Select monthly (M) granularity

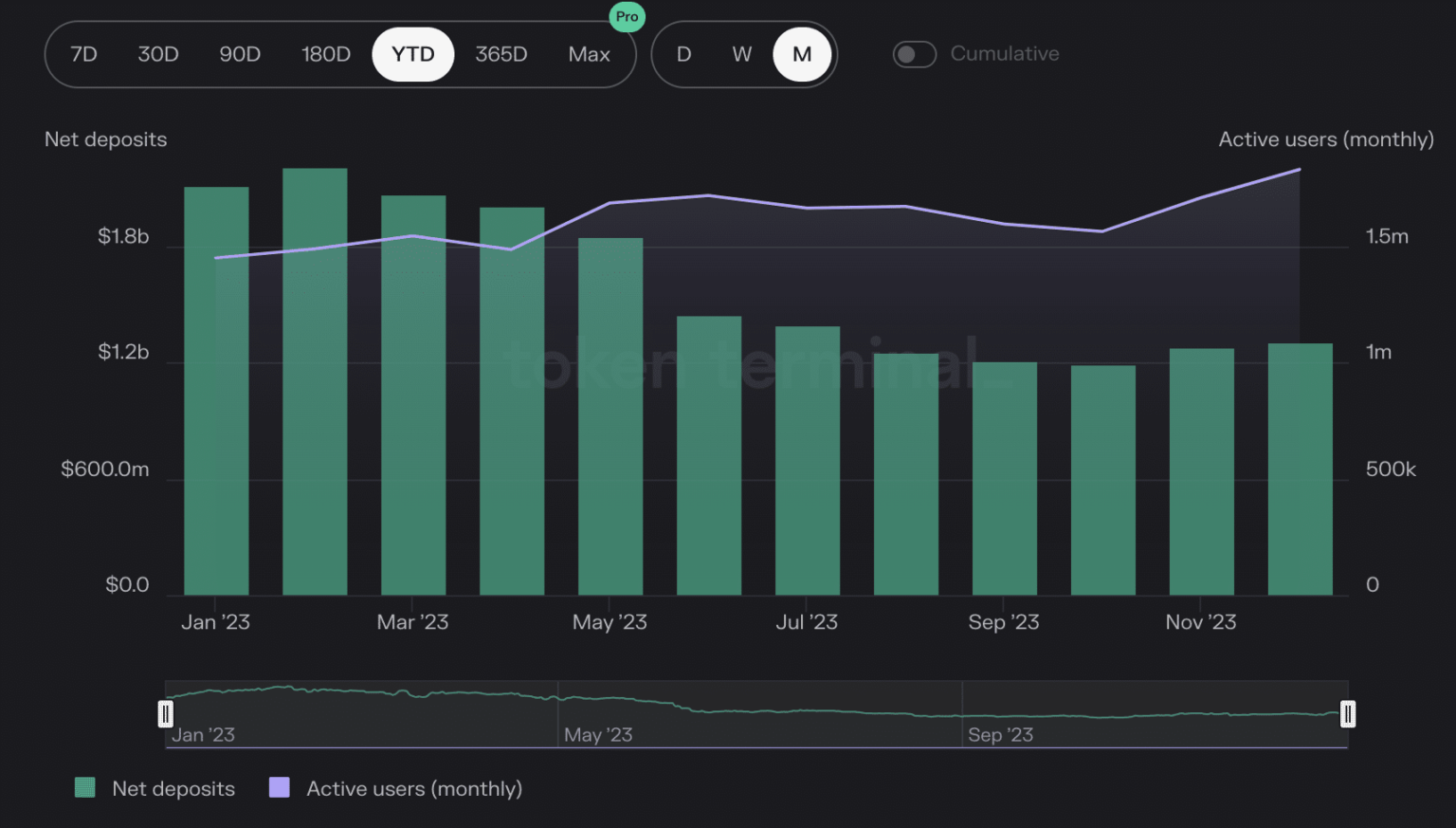point(802,54)
